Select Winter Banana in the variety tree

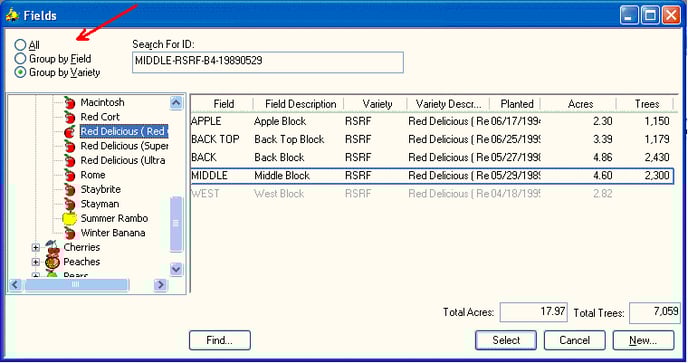click(x=113, y=233)
